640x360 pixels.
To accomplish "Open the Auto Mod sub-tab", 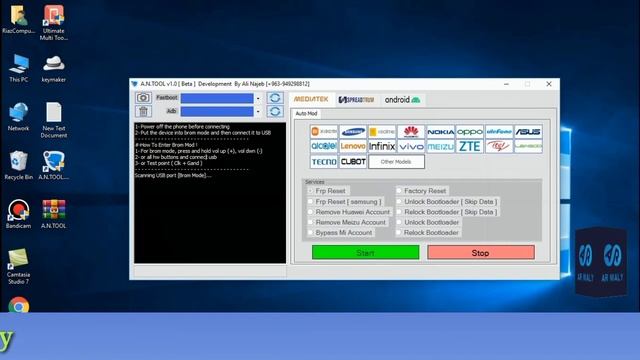I will (x=306, y=113).
